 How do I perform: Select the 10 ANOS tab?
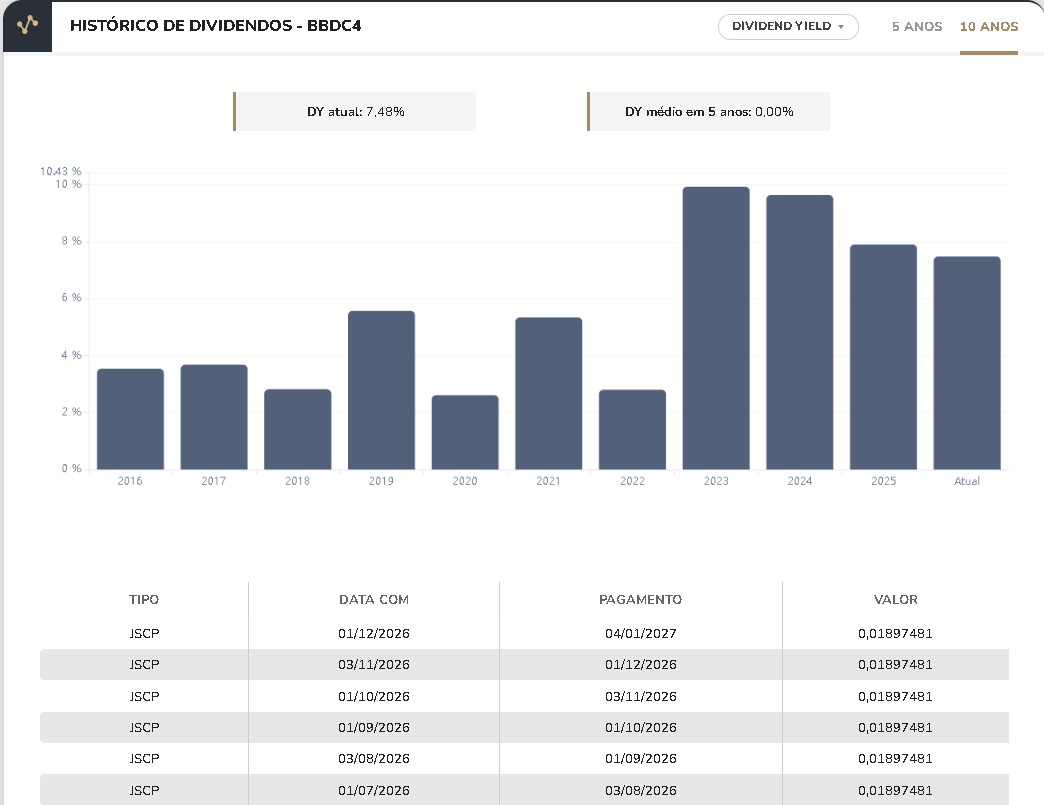pyautogui.click(x=989, y=27)
